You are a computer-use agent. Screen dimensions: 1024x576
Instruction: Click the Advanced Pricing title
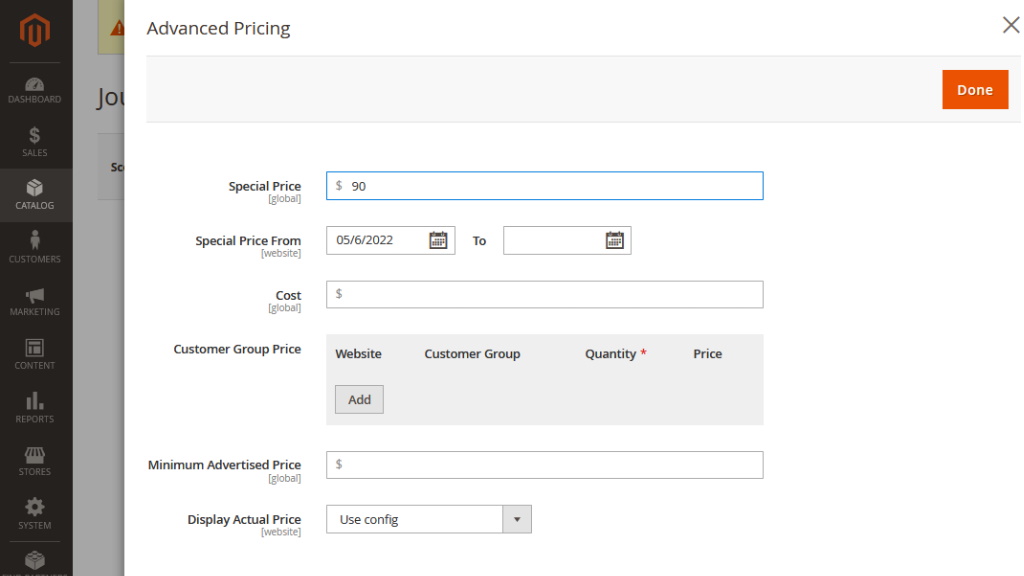(x=218, y=28)
